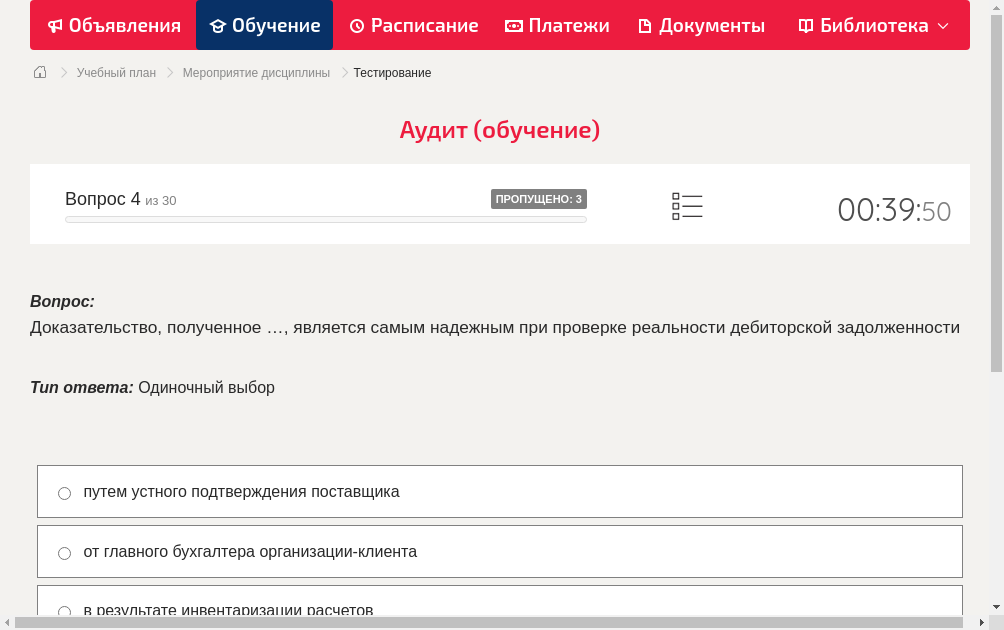This screenshot has width=1004, height=630.
Task: Click the question progress bar
Action: click(x=325, y=219)
